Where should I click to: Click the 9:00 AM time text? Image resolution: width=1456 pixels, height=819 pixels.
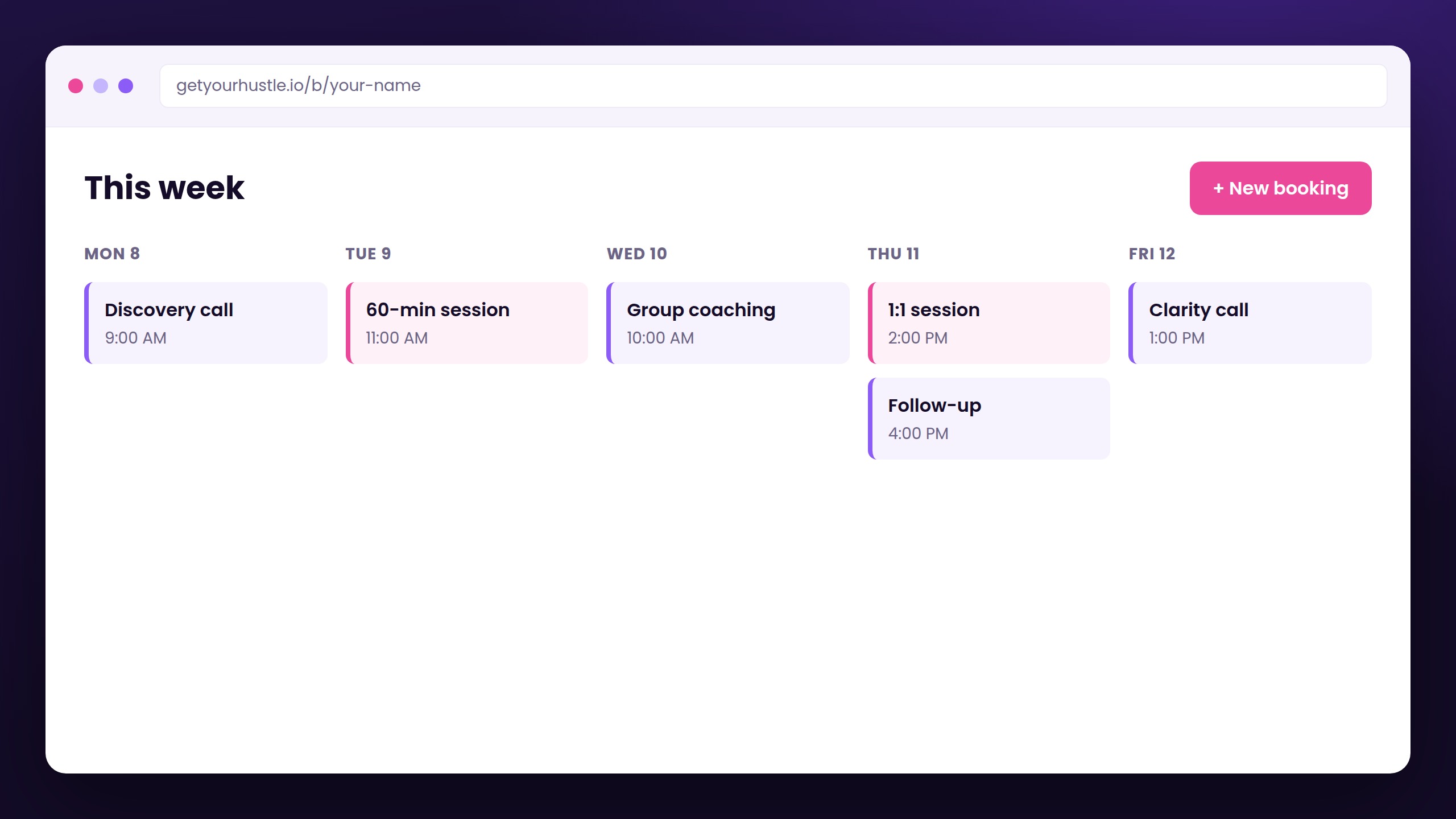135,338
